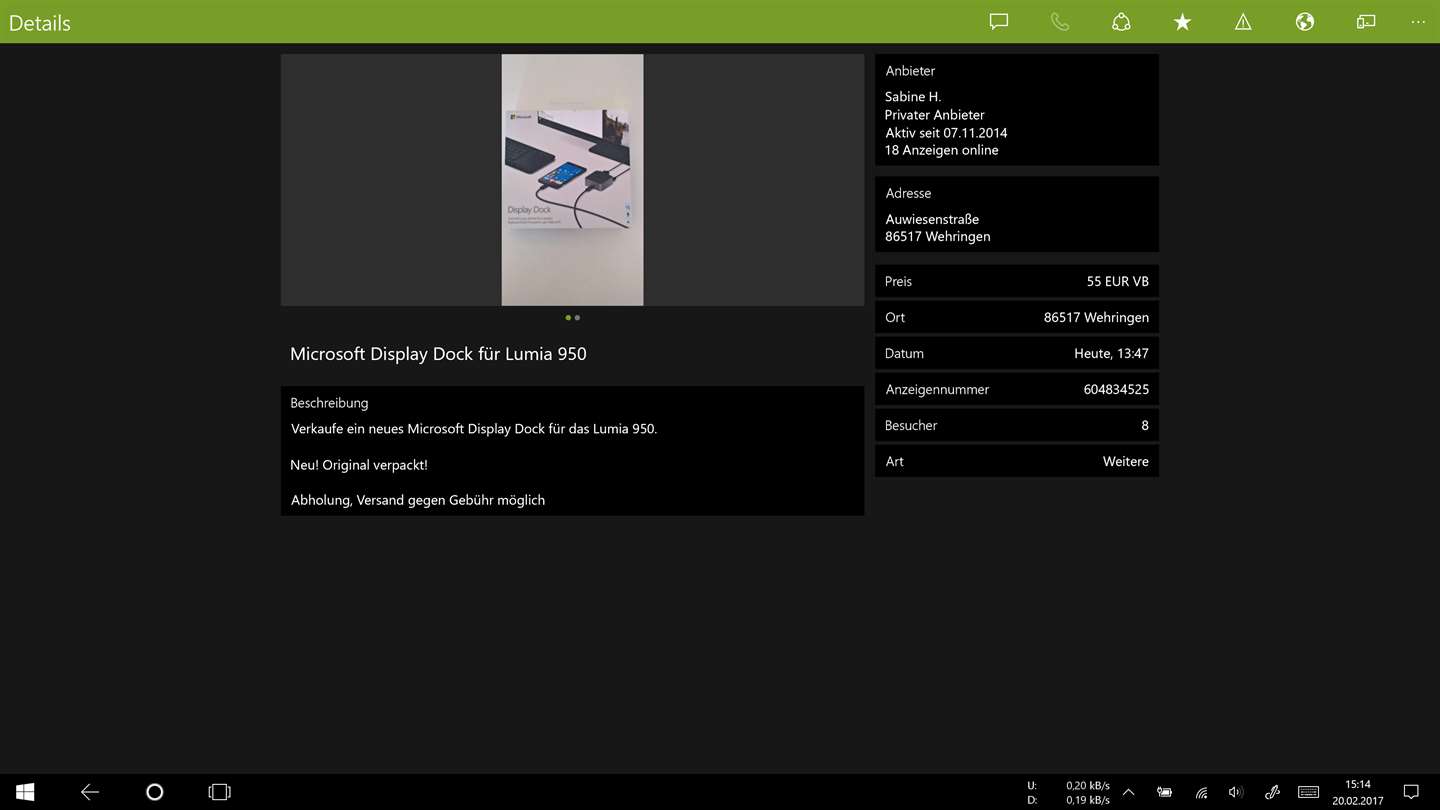Report the ad using warning triangle icon
Viewport: 1440px width, 810px height.
(x=1243, y=22)
